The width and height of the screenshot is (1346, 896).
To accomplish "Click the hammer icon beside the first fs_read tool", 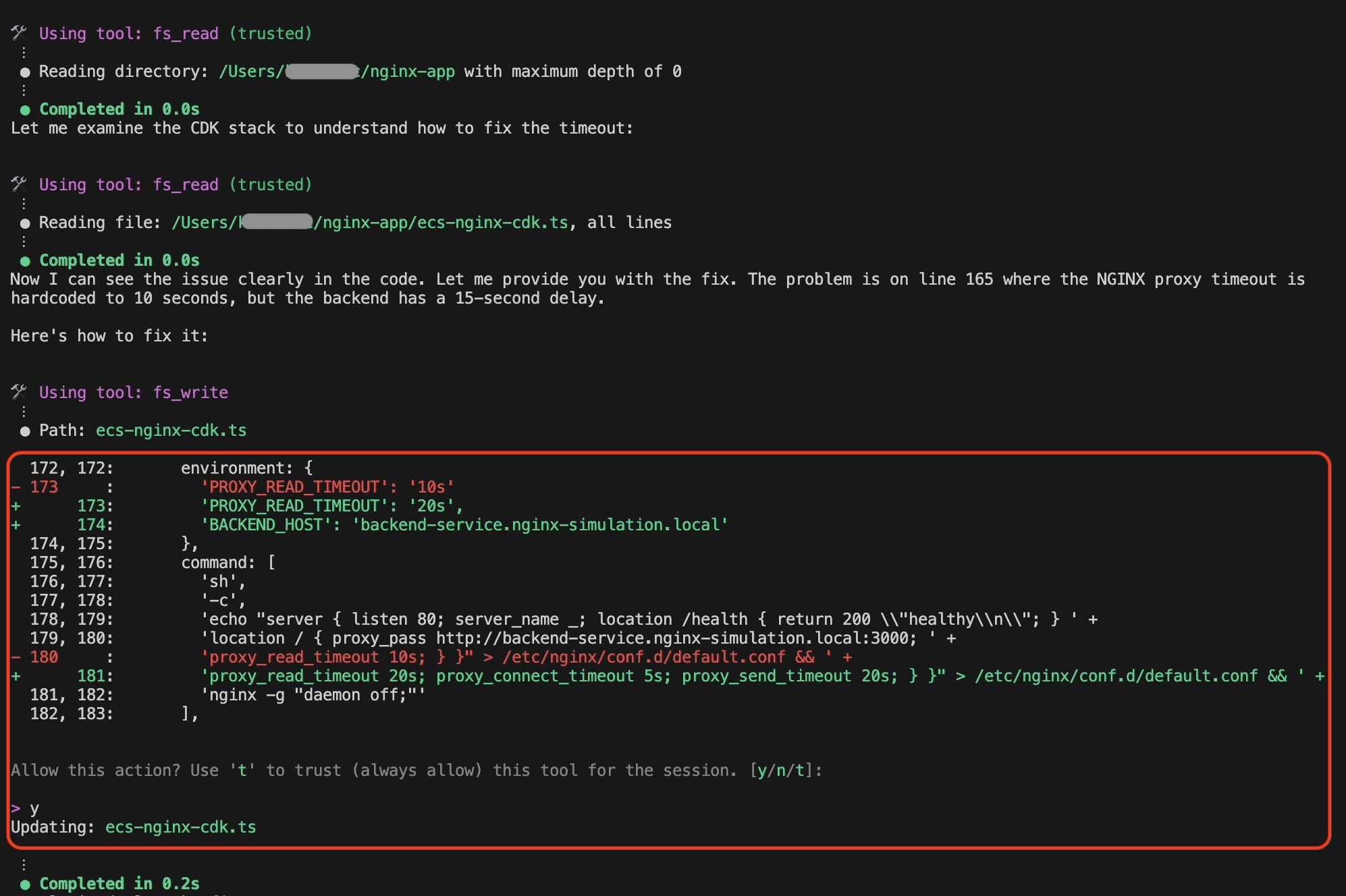I will click(18, 32).
